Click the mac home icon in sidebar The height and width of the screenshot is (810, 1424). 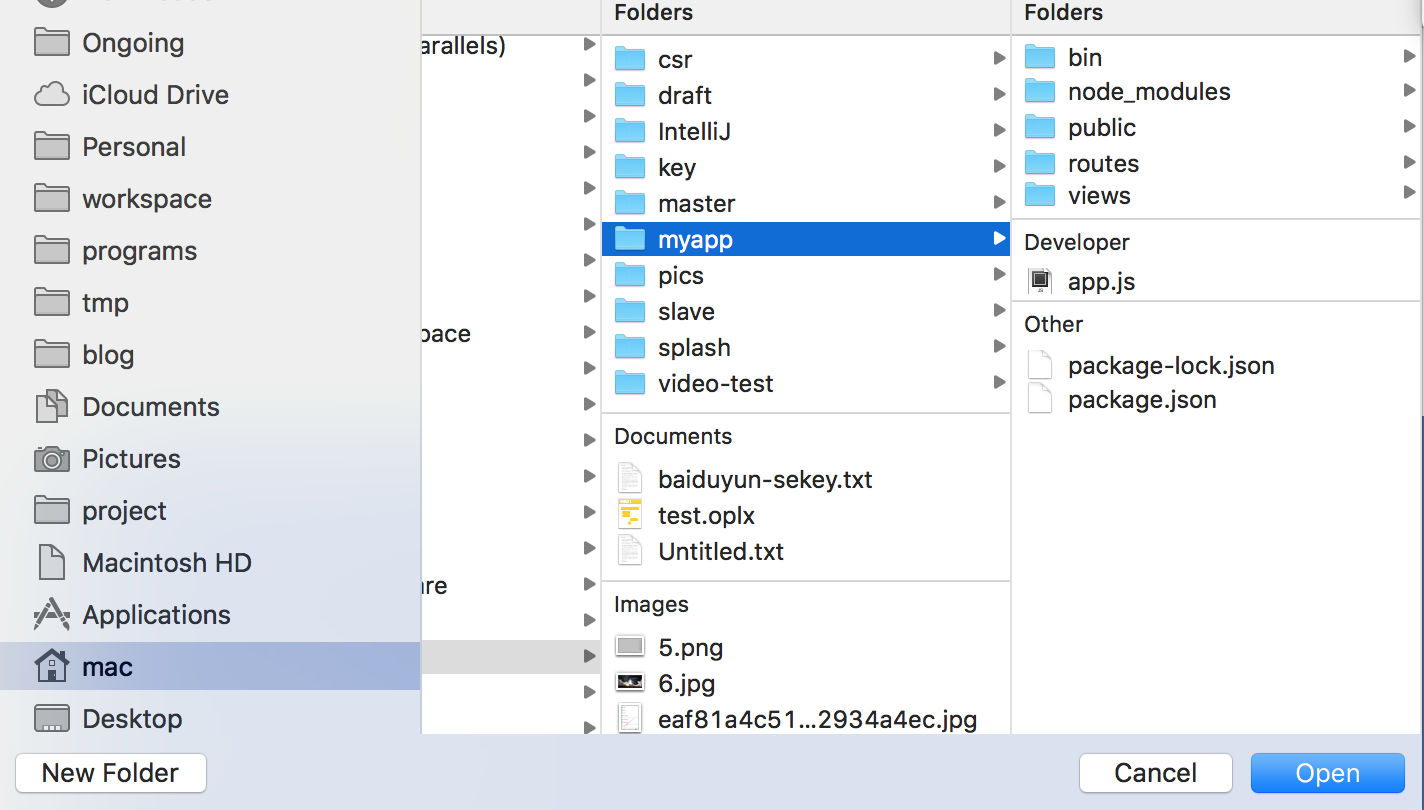pos(51,667)
